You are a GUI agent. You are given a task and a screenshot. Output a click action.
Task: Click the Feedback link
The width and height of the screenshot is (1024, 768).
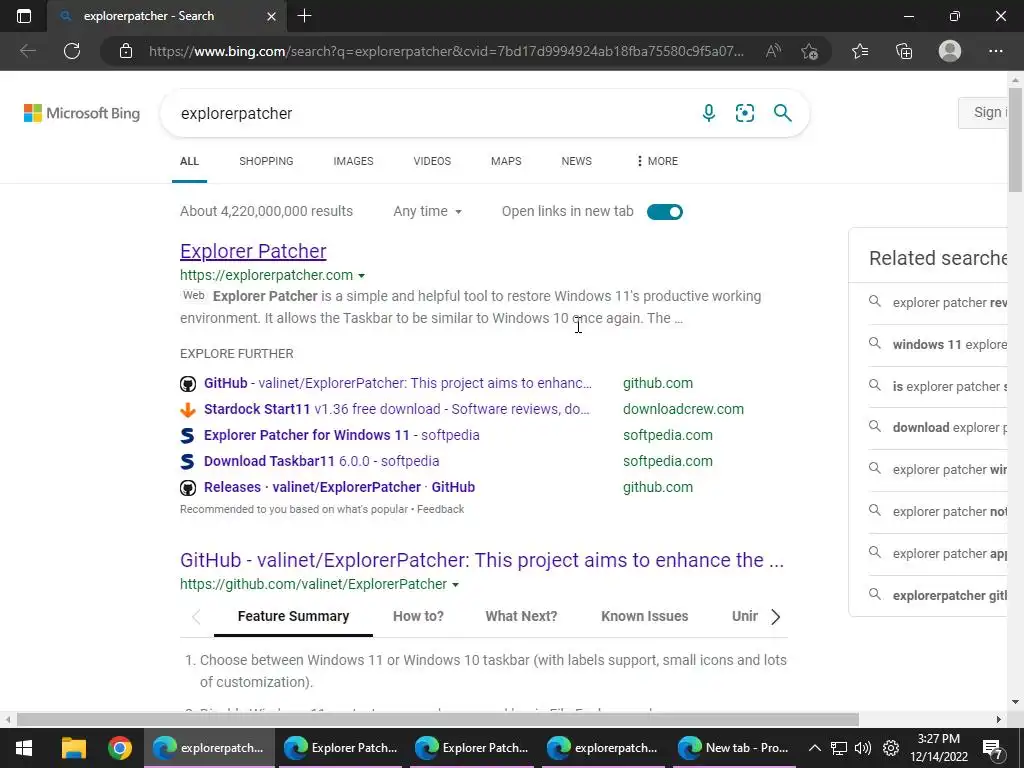[441, 509]
